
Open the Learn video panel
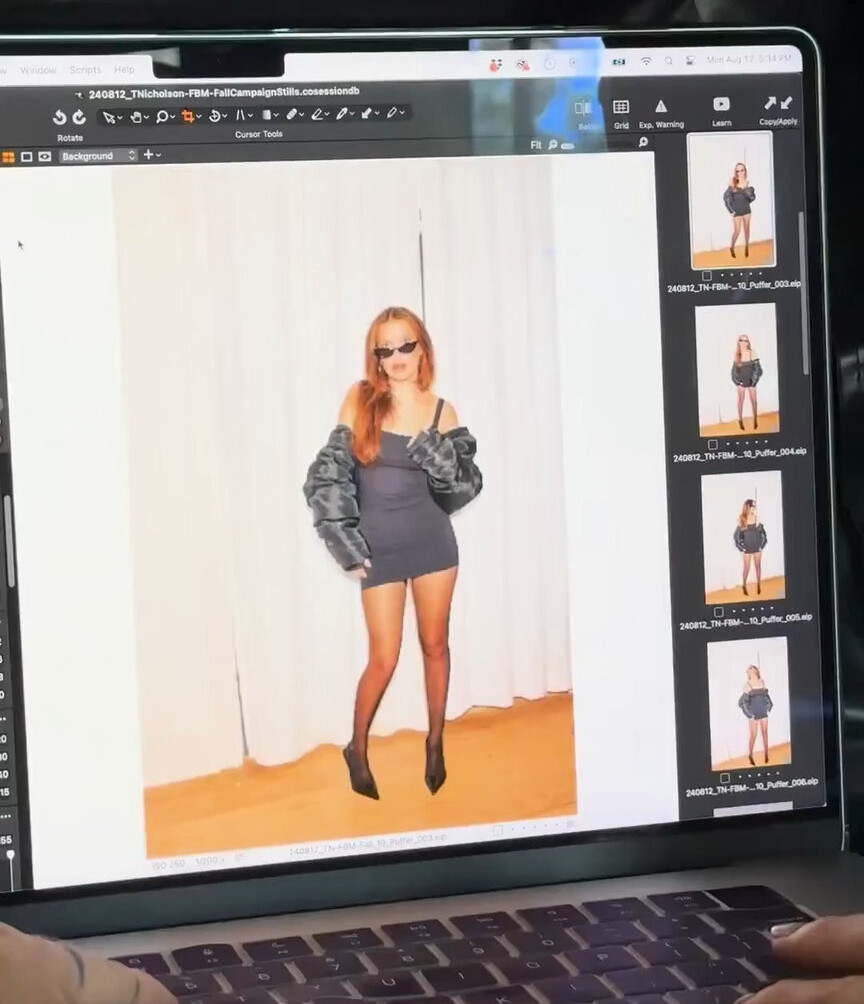pyautogui.click(x=721, y=104)
